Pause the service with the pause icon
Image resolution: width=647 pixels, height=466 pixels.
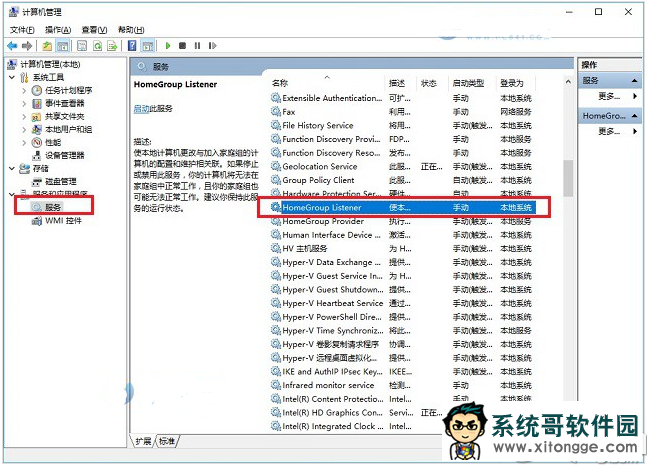[x=197, y=46]
